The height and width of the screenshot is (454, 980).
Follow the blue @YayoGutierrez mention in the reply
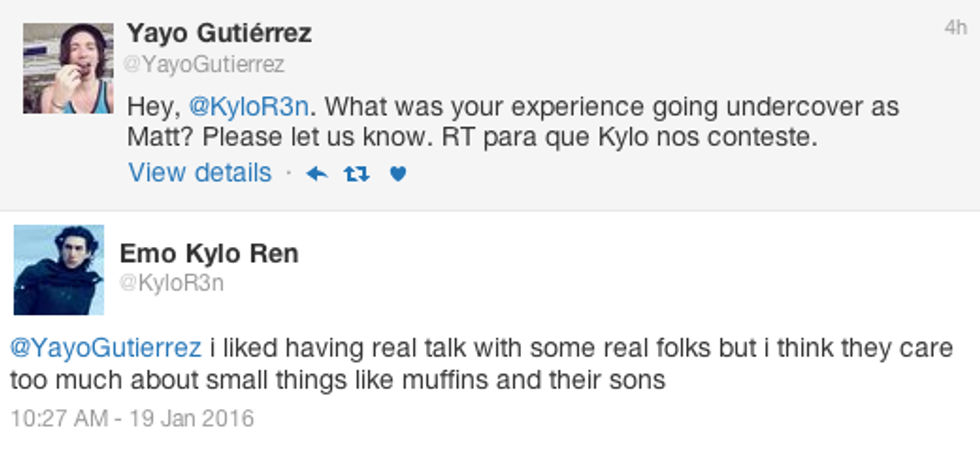point(105,348)
